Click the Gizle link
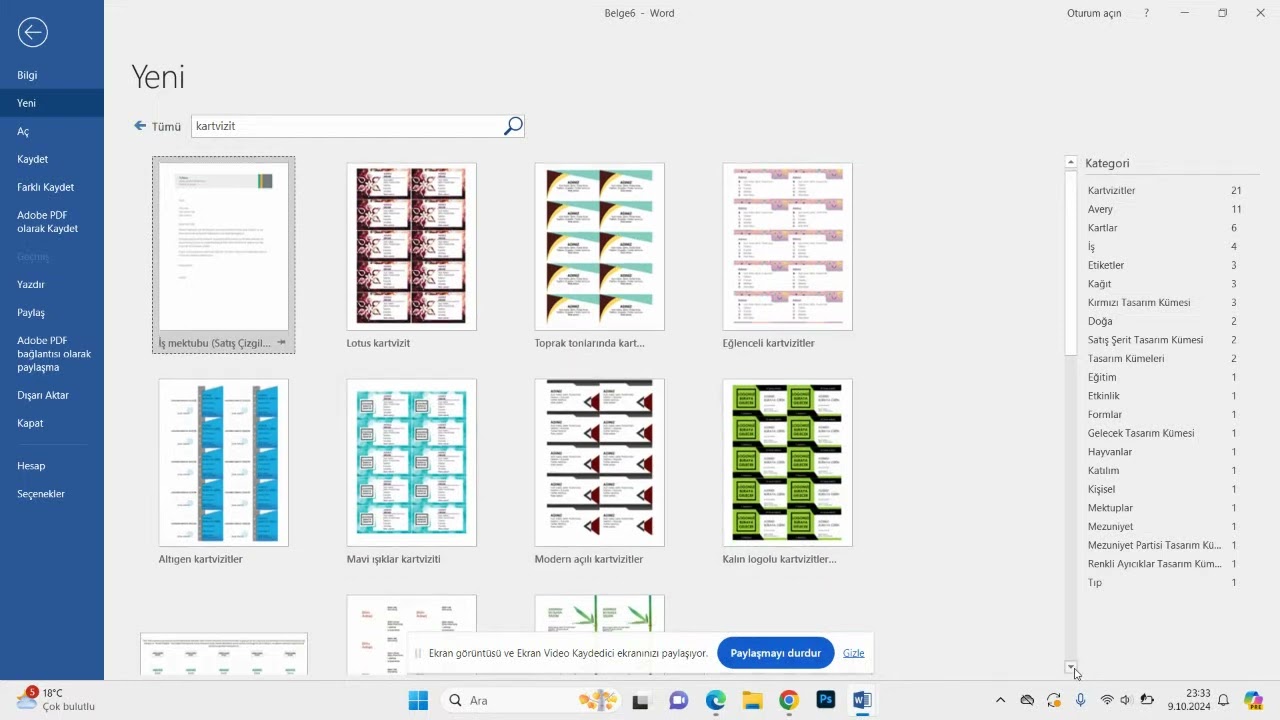The height and width of the screenshot is (720, 1280). point(853,653)
